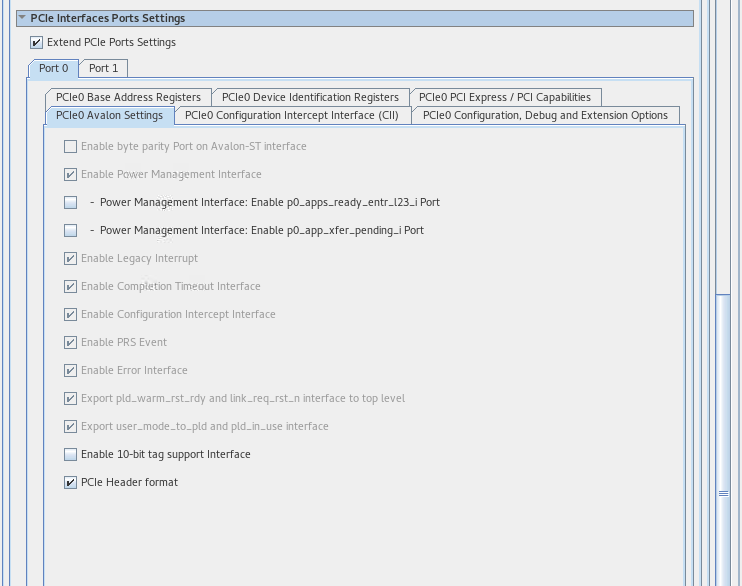Click Enable byte parity Port on Avalon-ST checkbox

[x=71, y=147]
